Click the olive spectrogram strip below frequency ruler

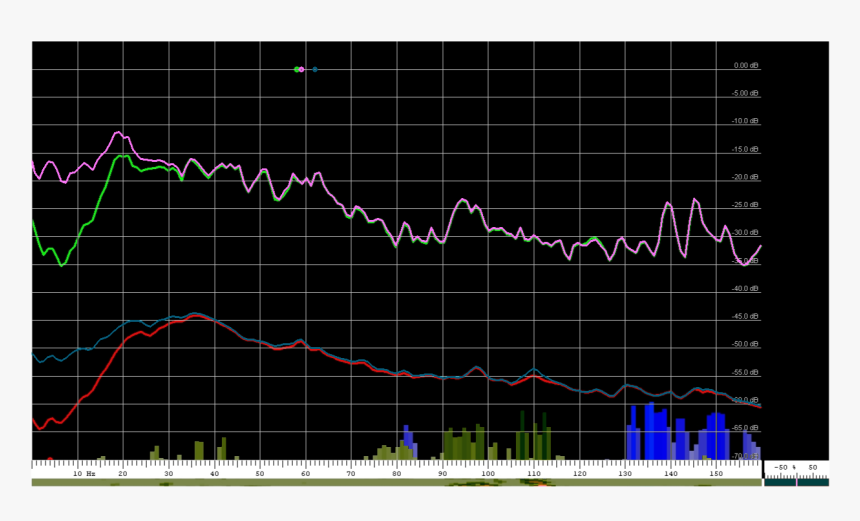tap(397, 483)
